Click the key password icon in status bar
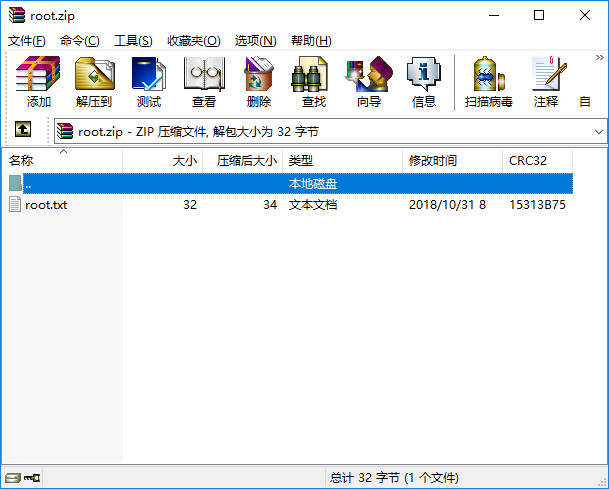 pos(32,477)
